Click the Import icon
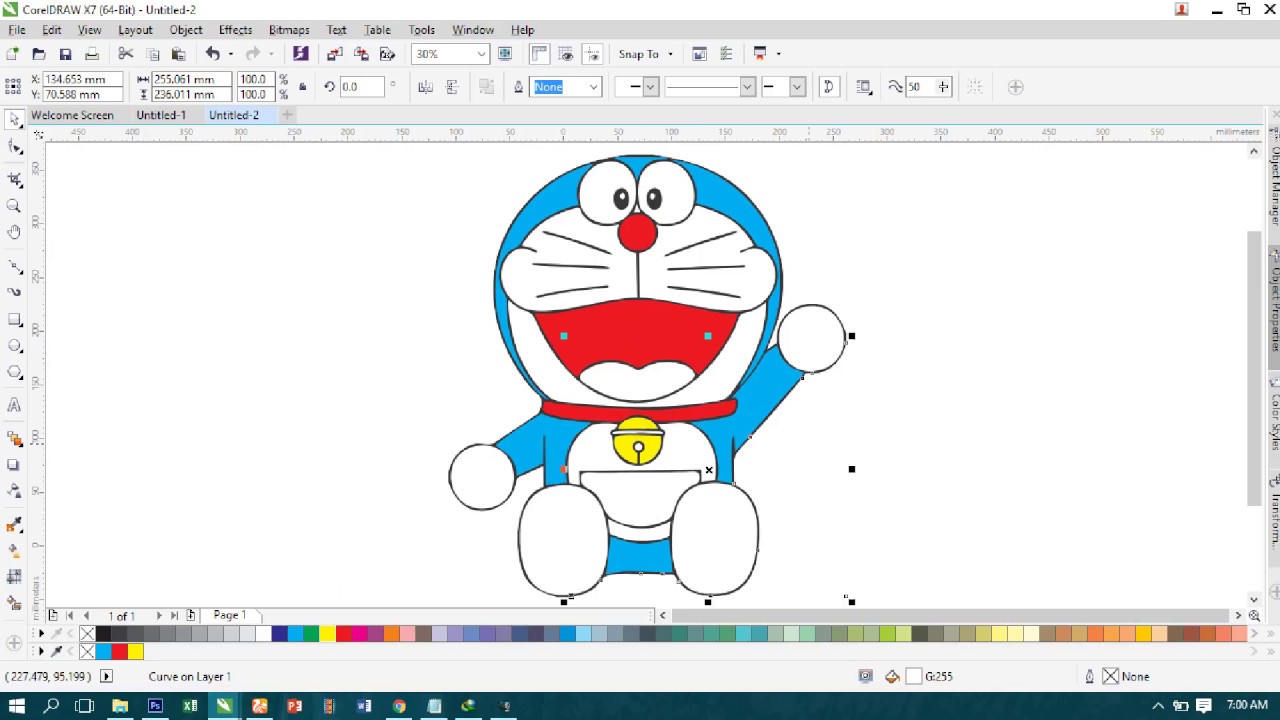Viewport: 1280px width, 720px height. (x=335, y=54)
